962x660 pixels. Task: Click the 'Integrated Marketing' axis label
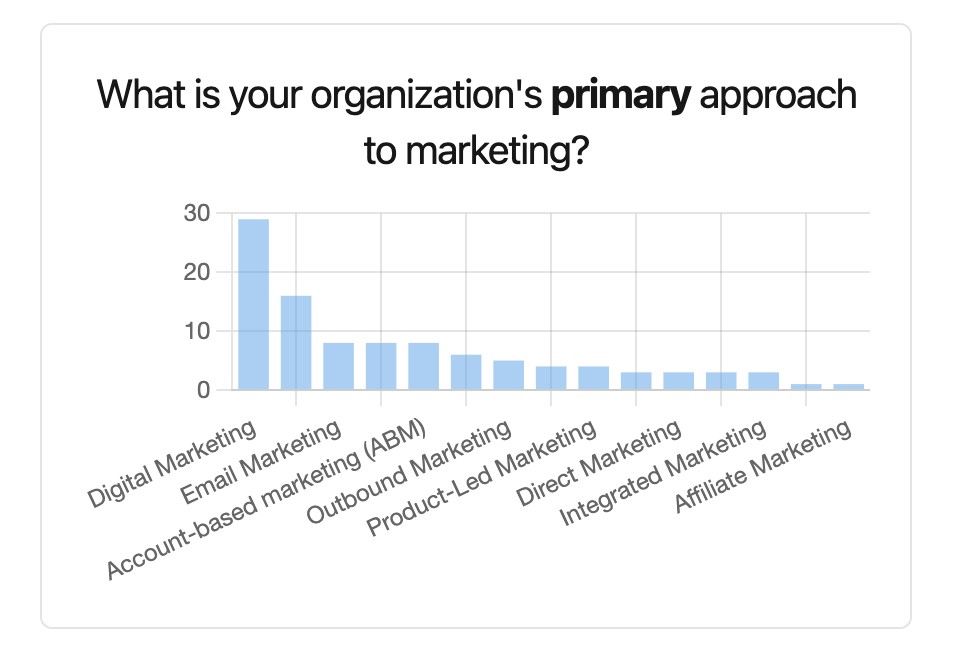click(664, 473)
